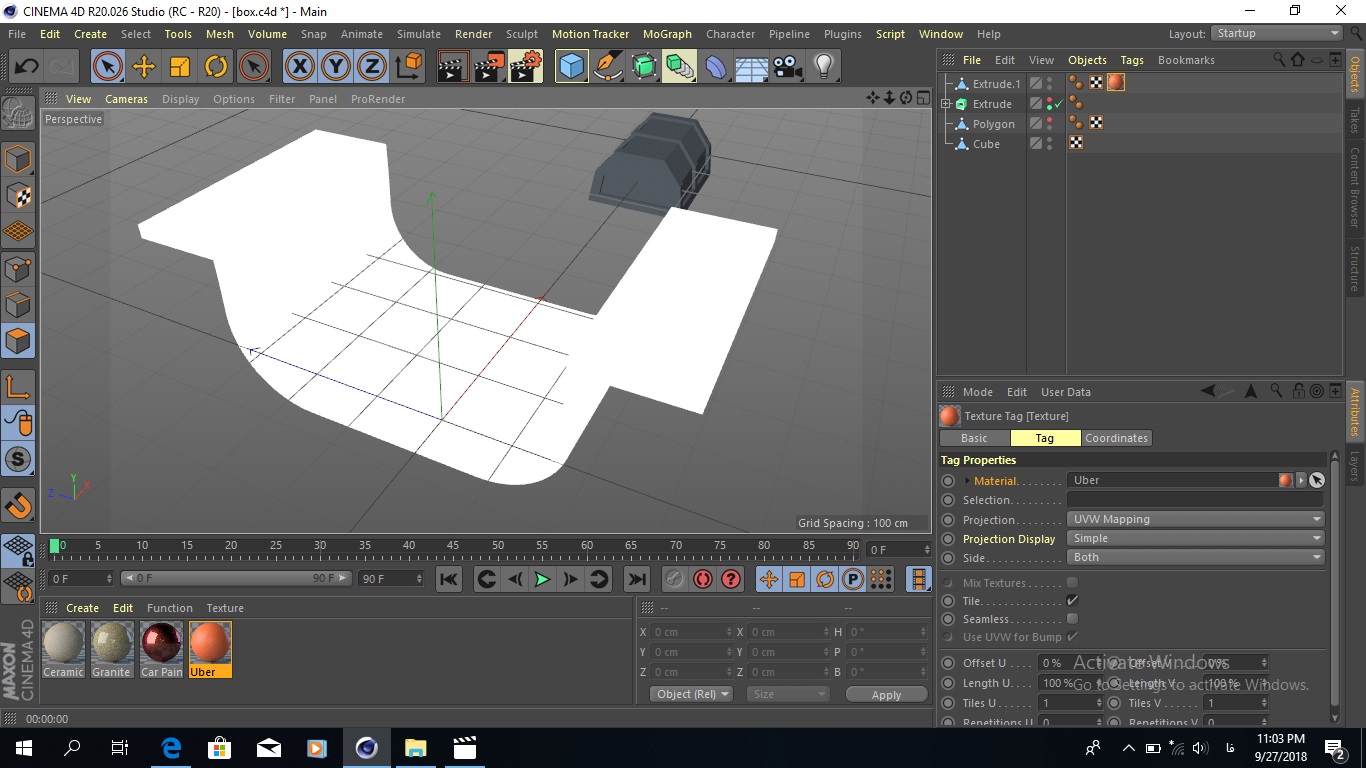Switch the coordinate system icon
Viewport: 1366px width, 768px height.
click(408, 67)
